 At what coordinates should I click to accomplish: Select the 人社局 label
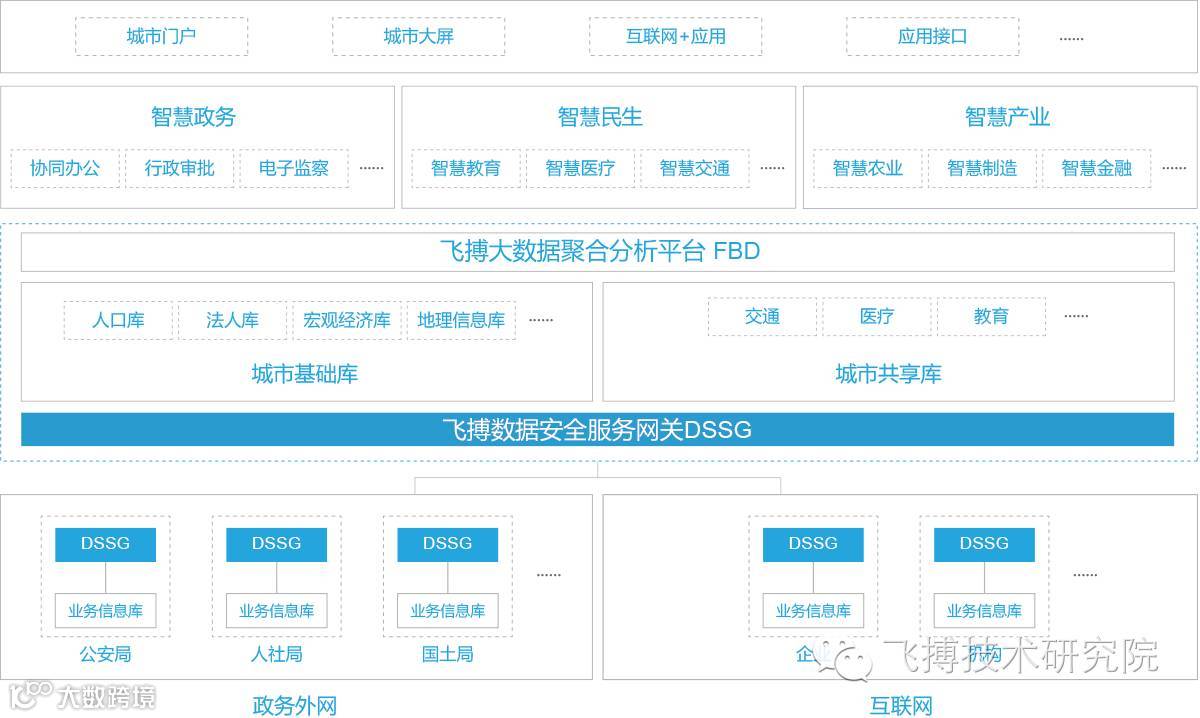point(277,655)
